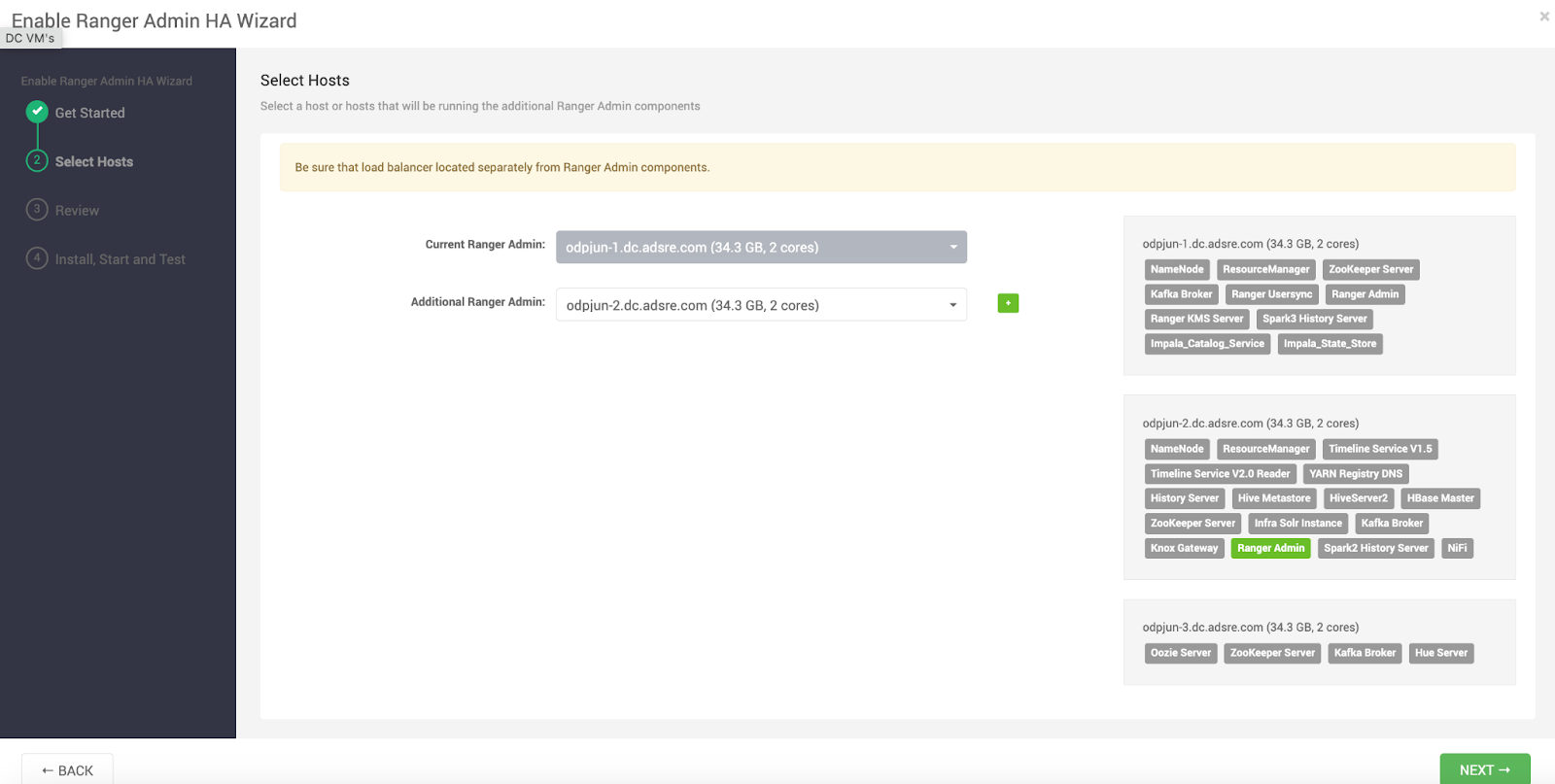Click the ZooKeeper Server tag on odpjun-1
Screen dimensions: 1555x784
(x=1370, y=269)
